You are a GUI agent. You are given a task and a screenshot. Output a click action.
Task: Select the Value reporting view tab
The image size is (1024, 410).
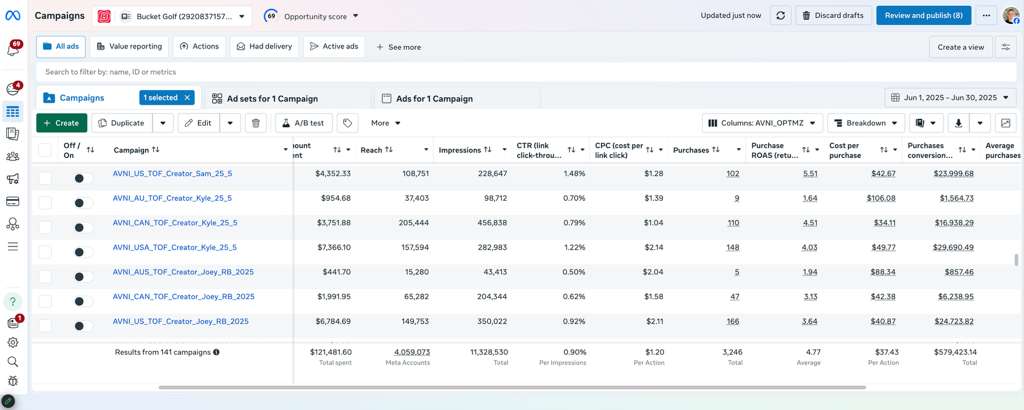tap(129, 46)
